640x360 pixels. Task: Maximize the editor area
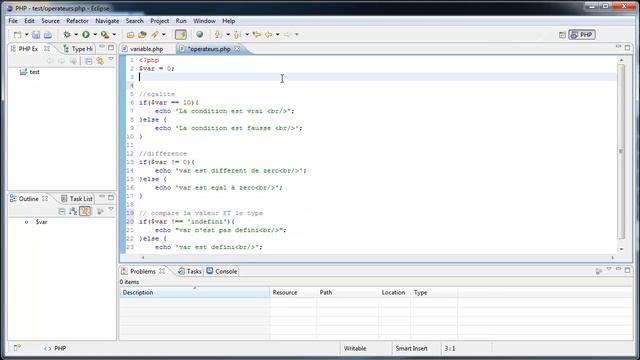click(627, 48)
